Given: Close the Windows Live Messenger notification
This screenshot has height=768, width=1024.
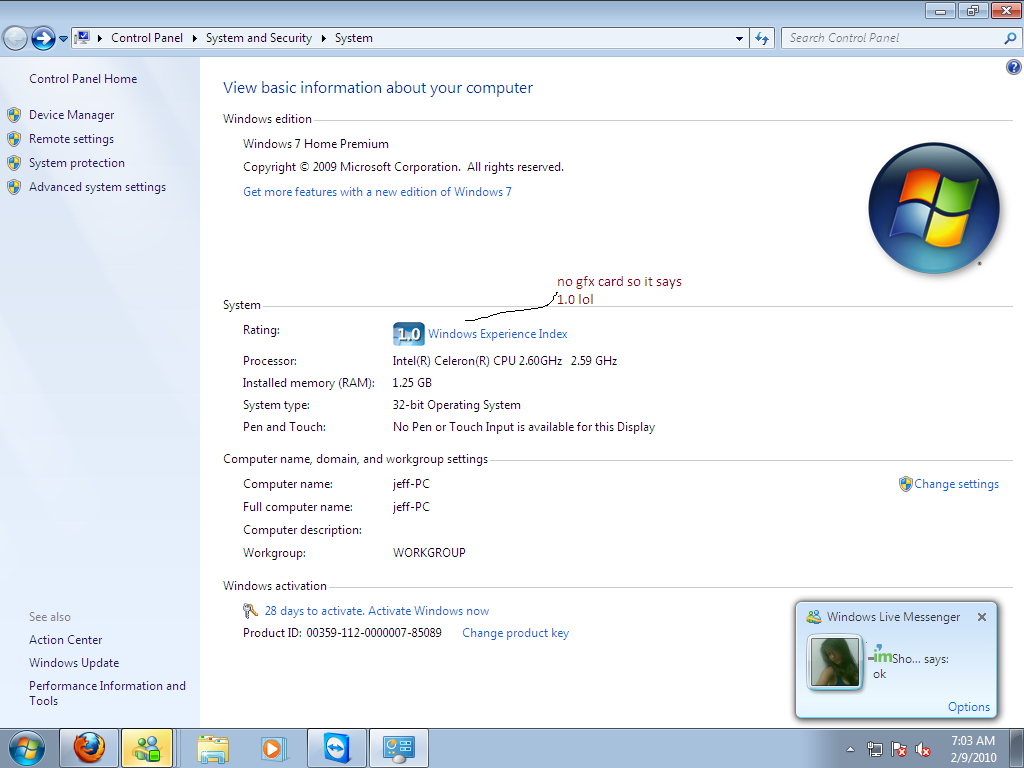Looking at the screenshot, I should [982, 617].
